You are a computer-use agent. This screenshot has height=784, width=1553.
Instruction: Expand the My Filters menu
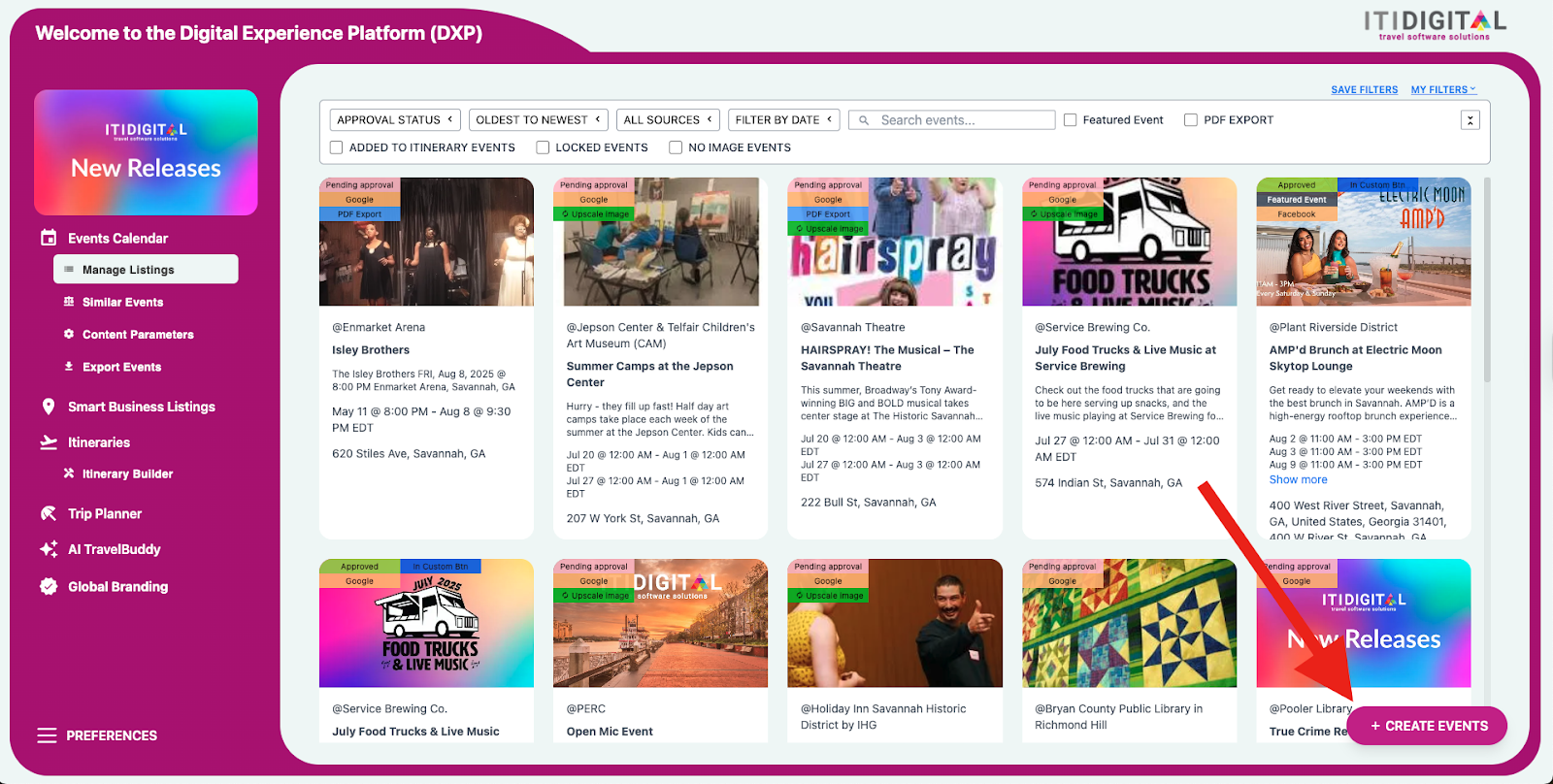click(1443, 89)
